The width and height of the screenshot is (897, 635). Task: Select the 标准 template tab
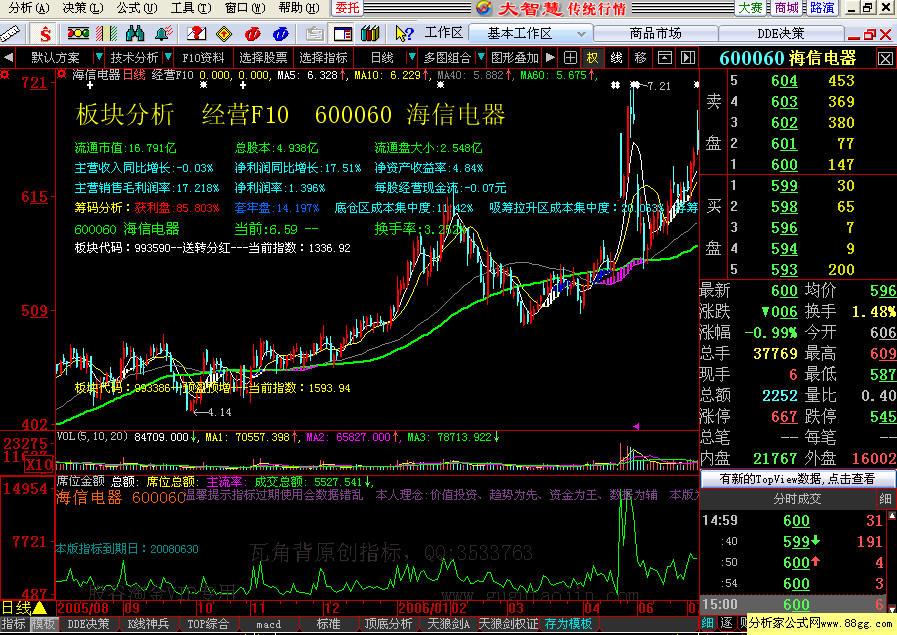pyautogui.click(x=328, y=624)
